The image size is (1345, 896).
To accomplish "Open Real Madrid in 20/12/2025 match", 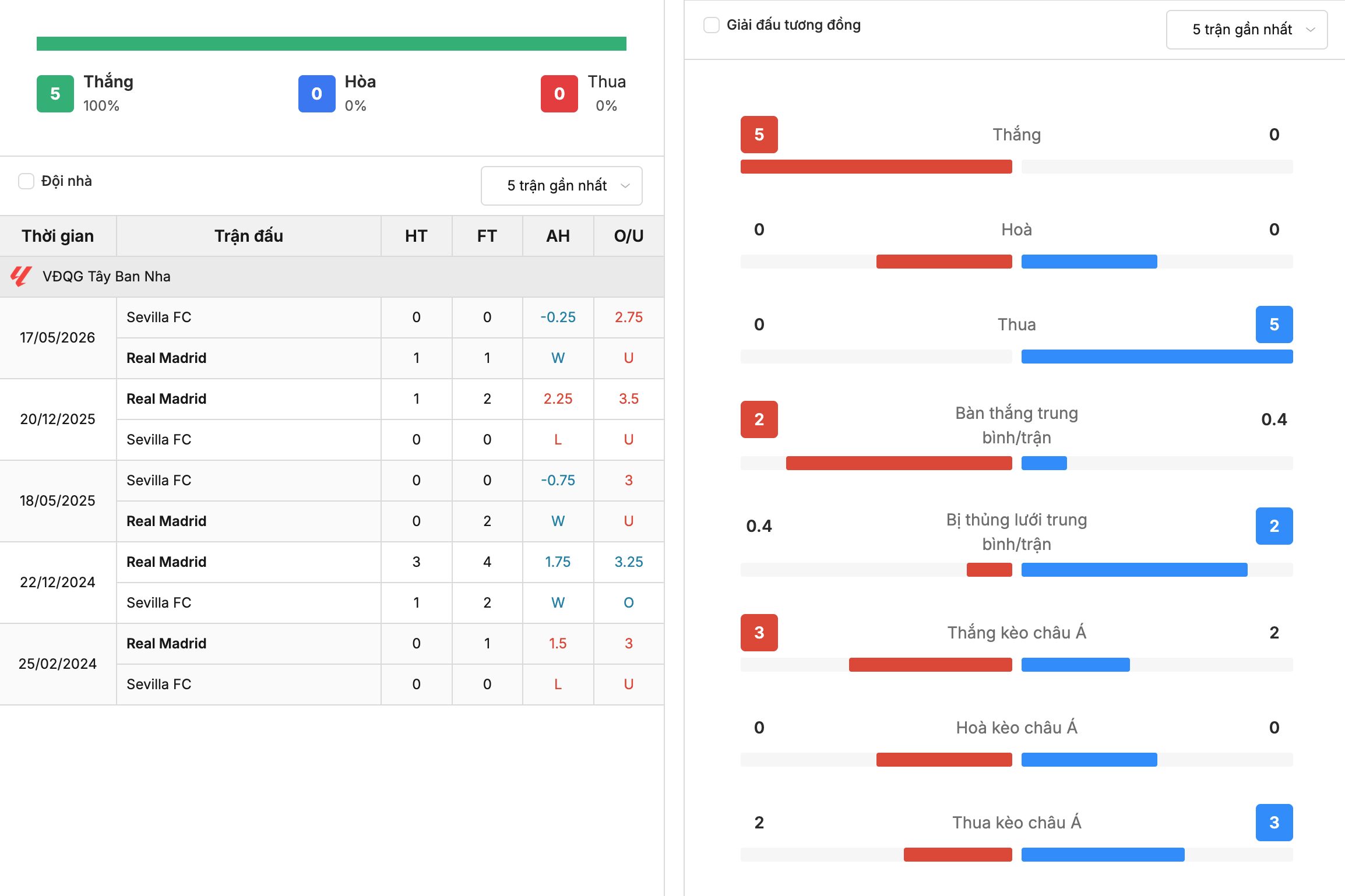I will [x=167, y=399].
